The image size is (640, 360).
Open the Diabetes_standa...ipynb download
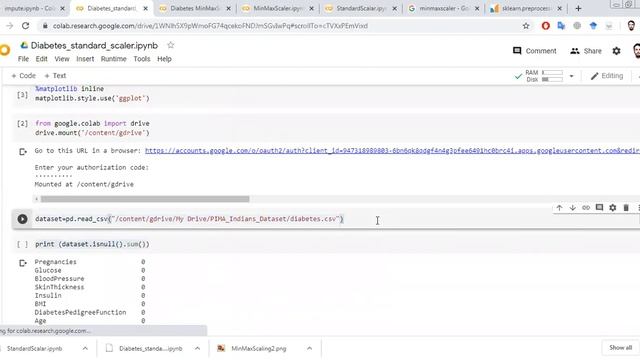tap(146, 348)
